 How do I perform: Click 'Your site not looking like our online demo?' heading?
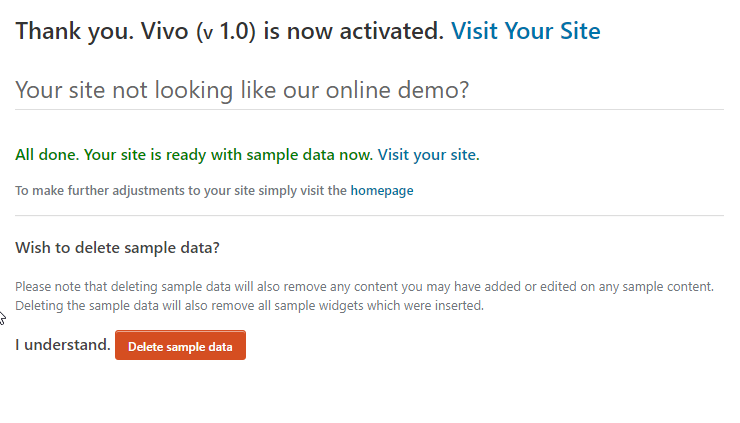coord(242,90)
